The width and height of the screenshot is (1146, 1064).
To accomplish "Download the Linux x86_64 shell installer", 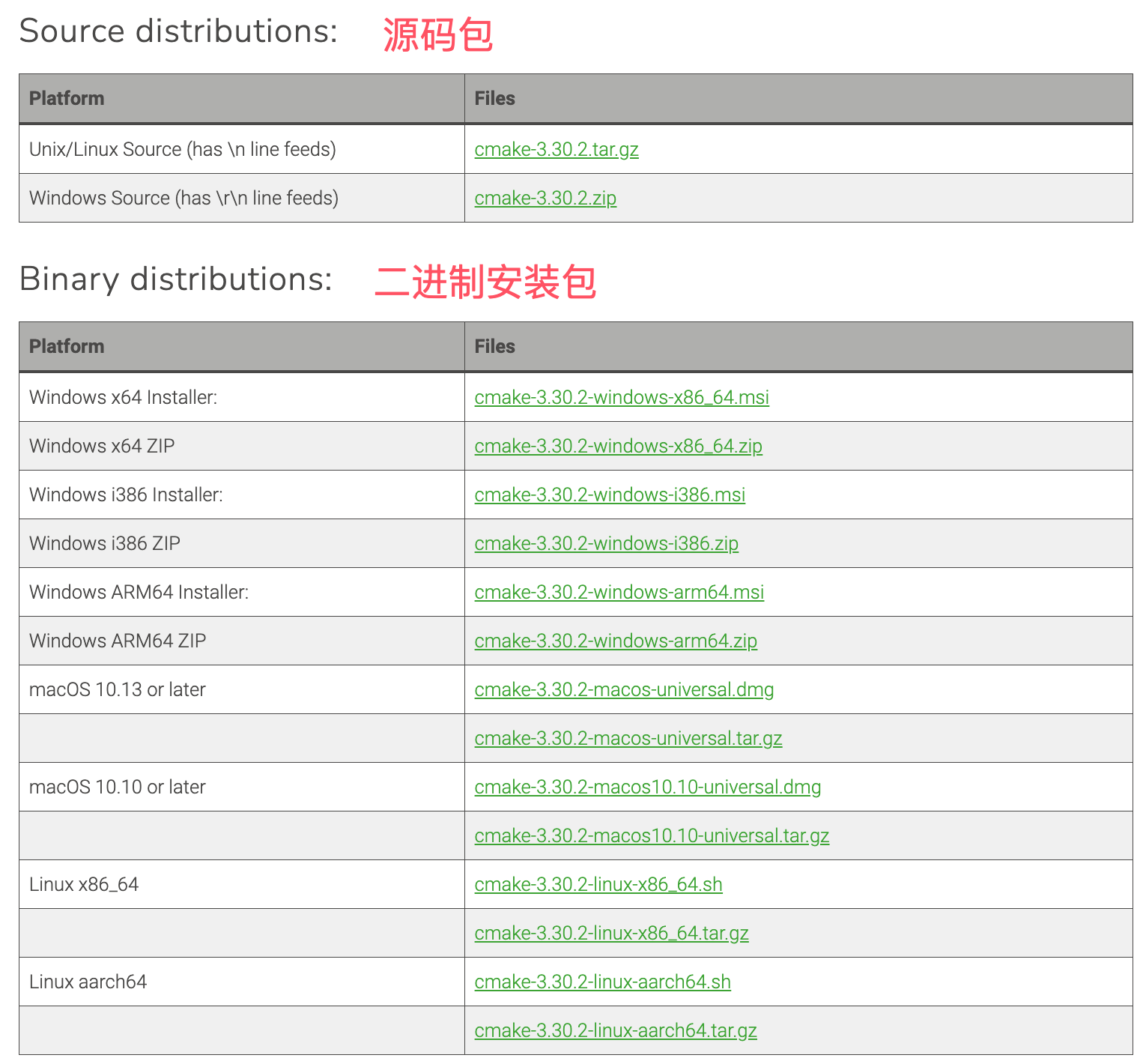I will click(598, 884).
